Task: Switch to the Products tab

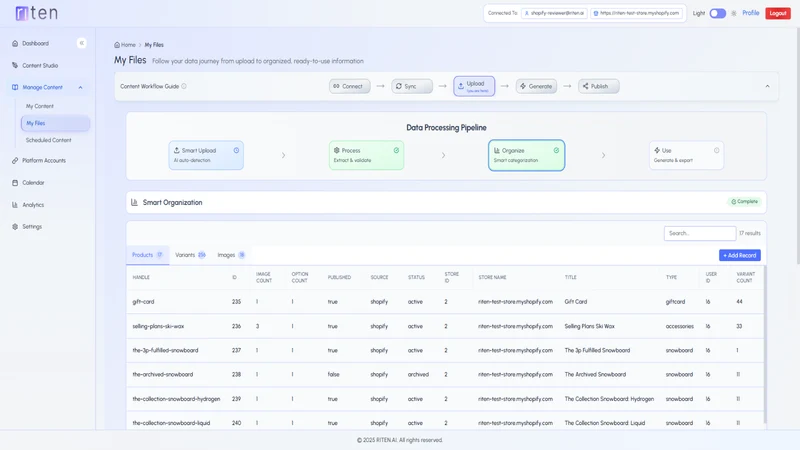Action: [147, 255]
